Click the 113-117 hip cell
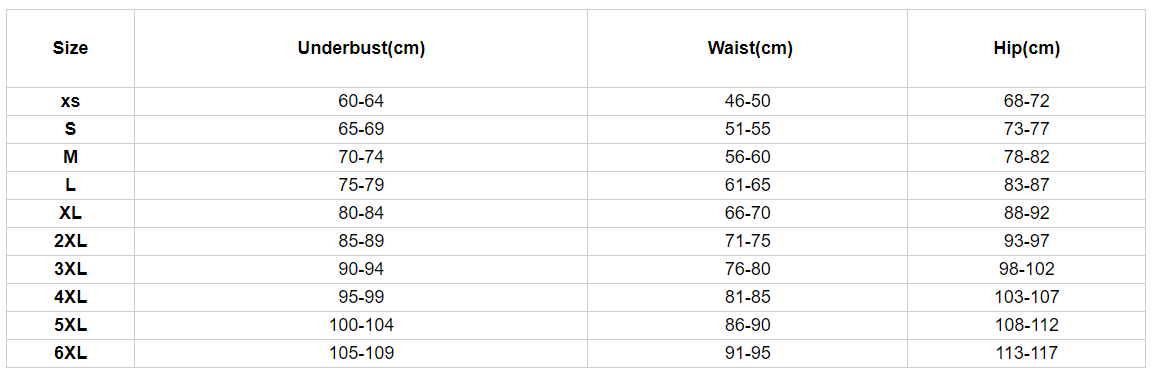This screenshot has height=373, width=1160. pyautogui.click(x=1027, y=354)
